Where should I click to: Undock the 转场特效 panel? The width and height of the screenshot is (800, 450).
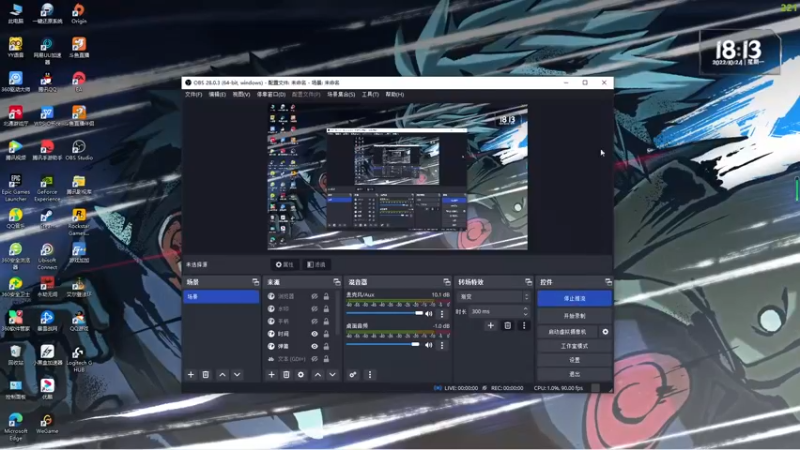[x=529, y=282]
